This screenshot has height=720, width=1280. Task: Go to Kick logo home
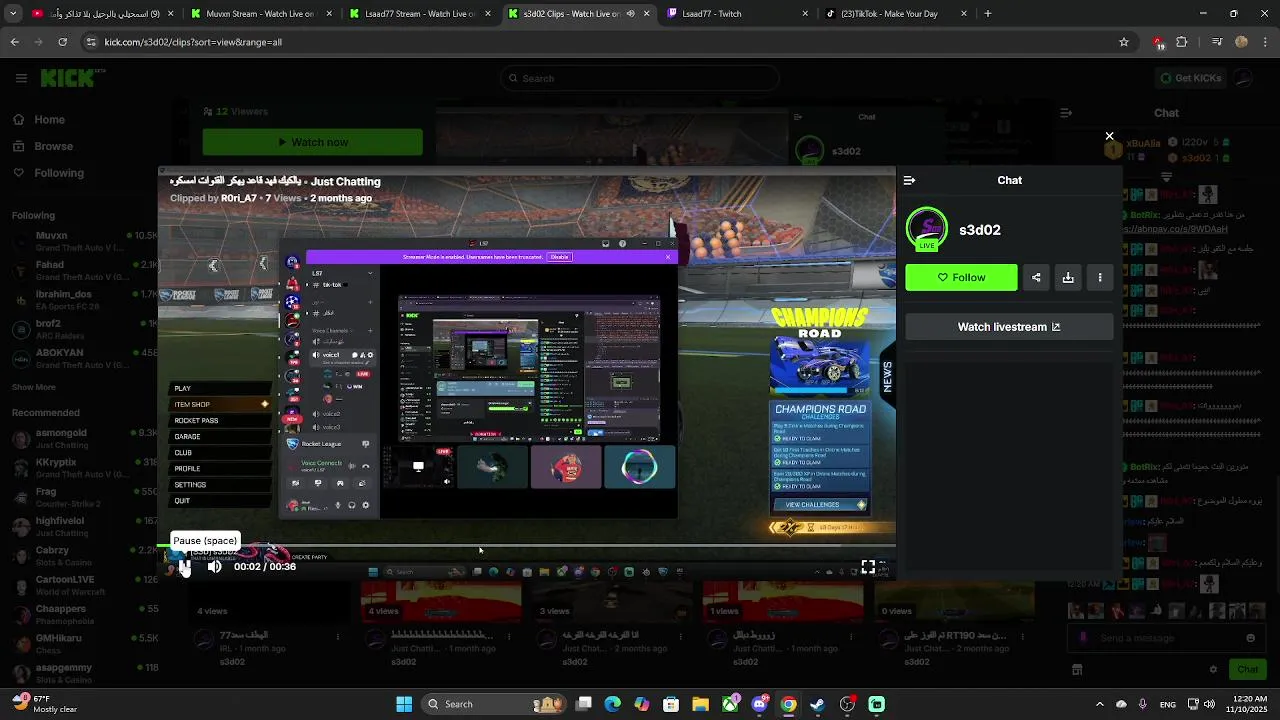[x=67, y=78]
